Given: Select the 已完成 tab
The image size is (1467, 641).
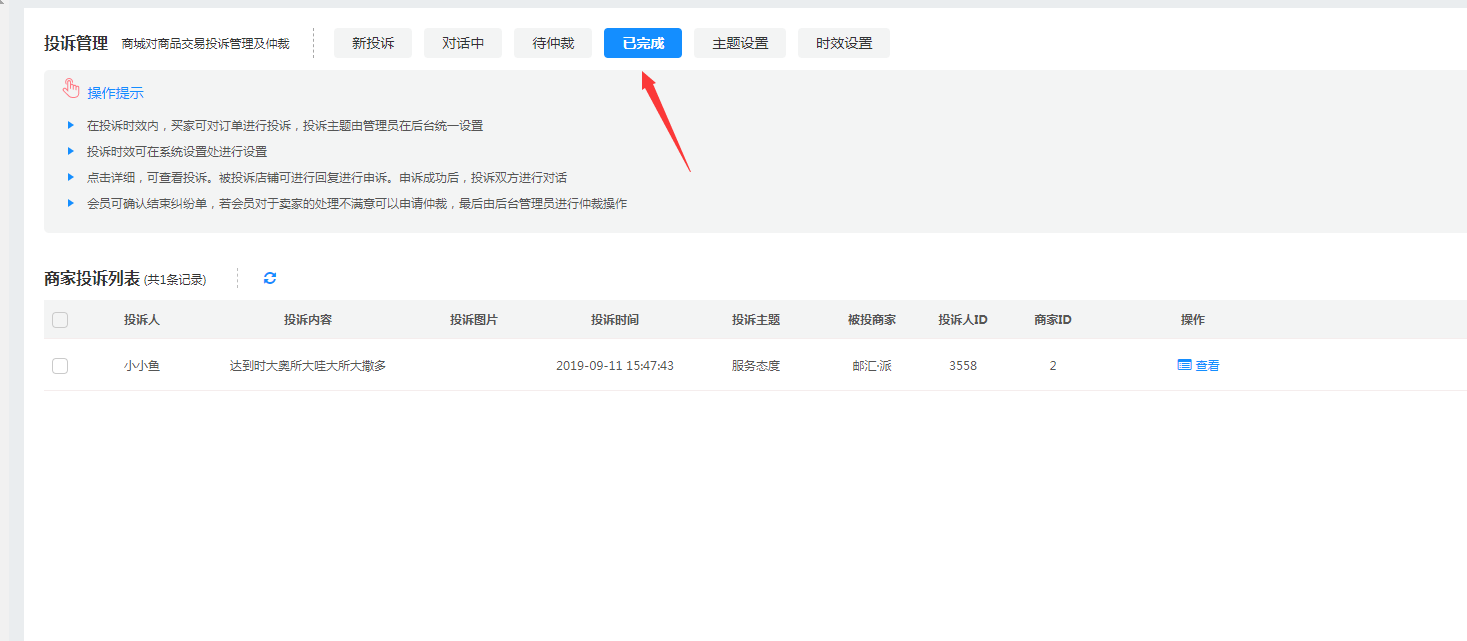Looking at the screenshot, I should click(x=643, y=43).
